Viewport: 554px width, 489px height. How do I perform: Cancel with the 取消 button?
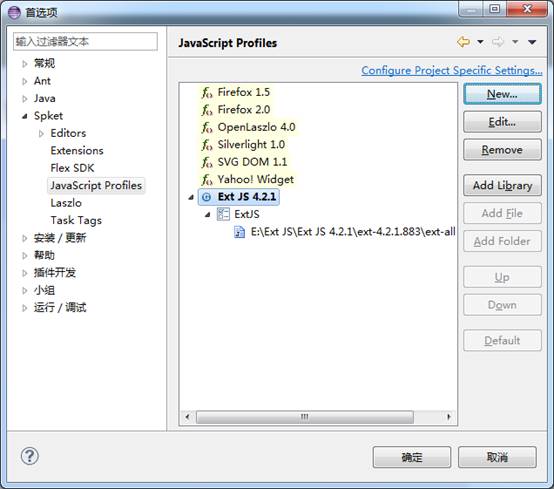click(x=497, y=457)
